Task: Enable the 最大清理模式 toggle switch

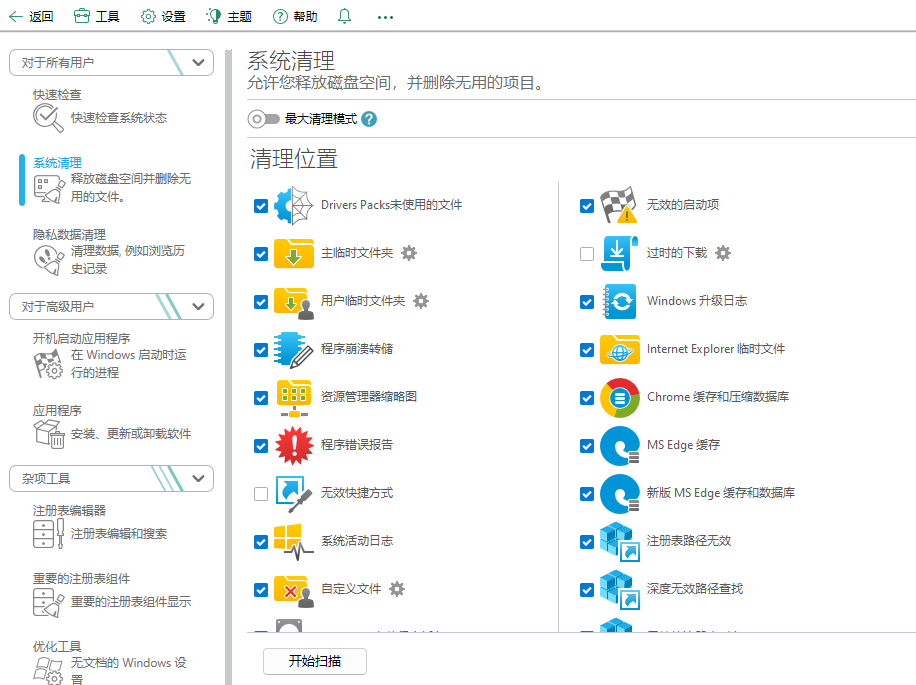Action: (x=264, y=119)
